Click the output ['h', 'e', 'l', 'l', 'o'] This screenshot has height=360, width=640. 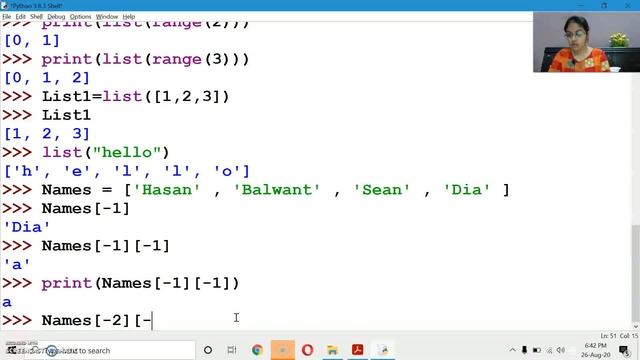coord(127,171)
